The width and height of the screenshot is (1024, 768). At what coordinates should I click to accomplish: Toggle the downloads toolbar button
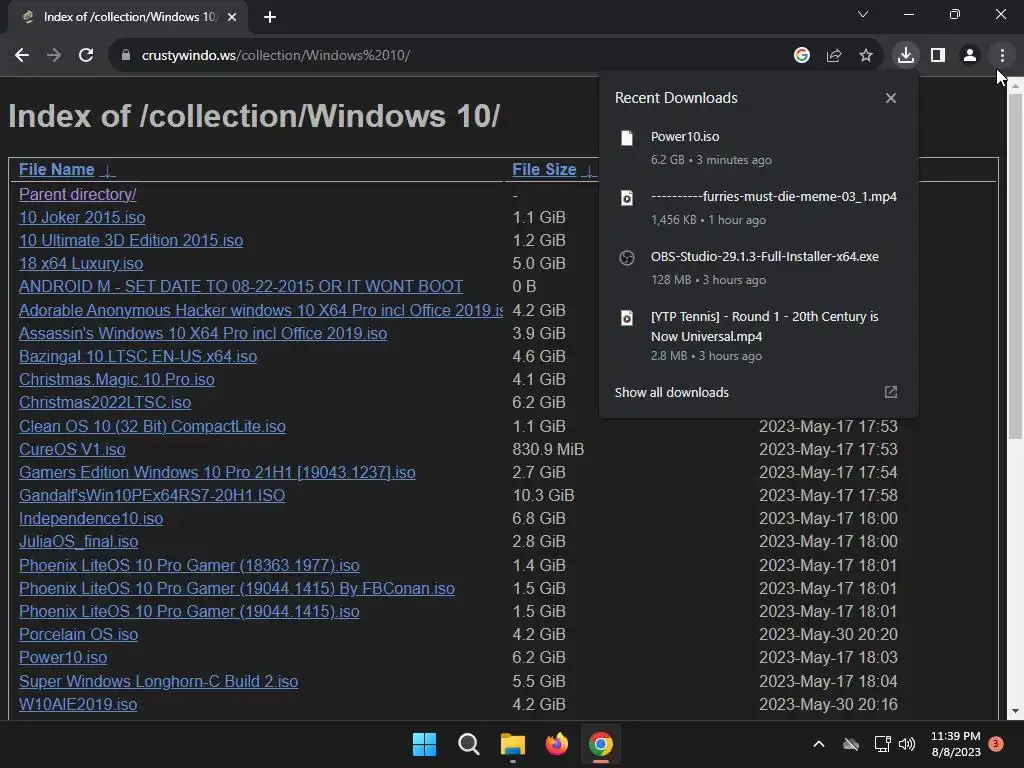pyautogui.click(x=906, y=56)
